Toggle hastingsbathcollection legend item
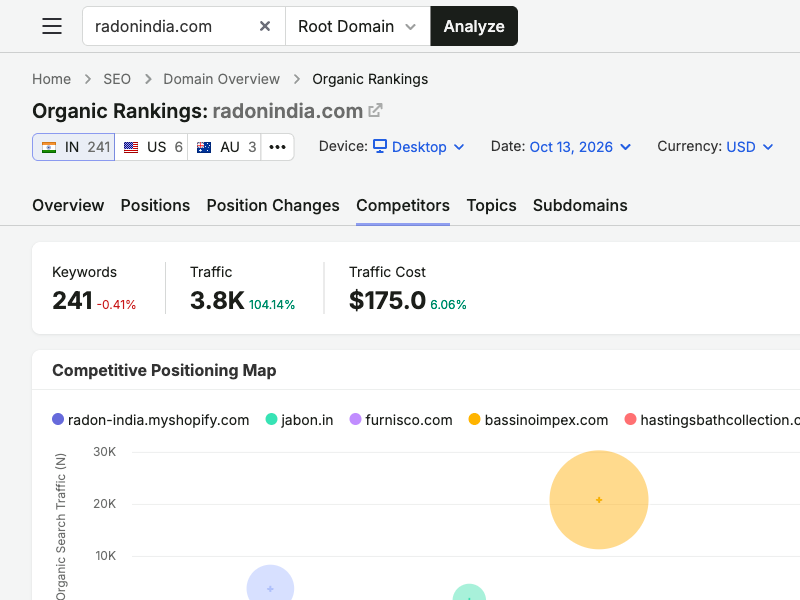800x600 pixels. [712, 420]
